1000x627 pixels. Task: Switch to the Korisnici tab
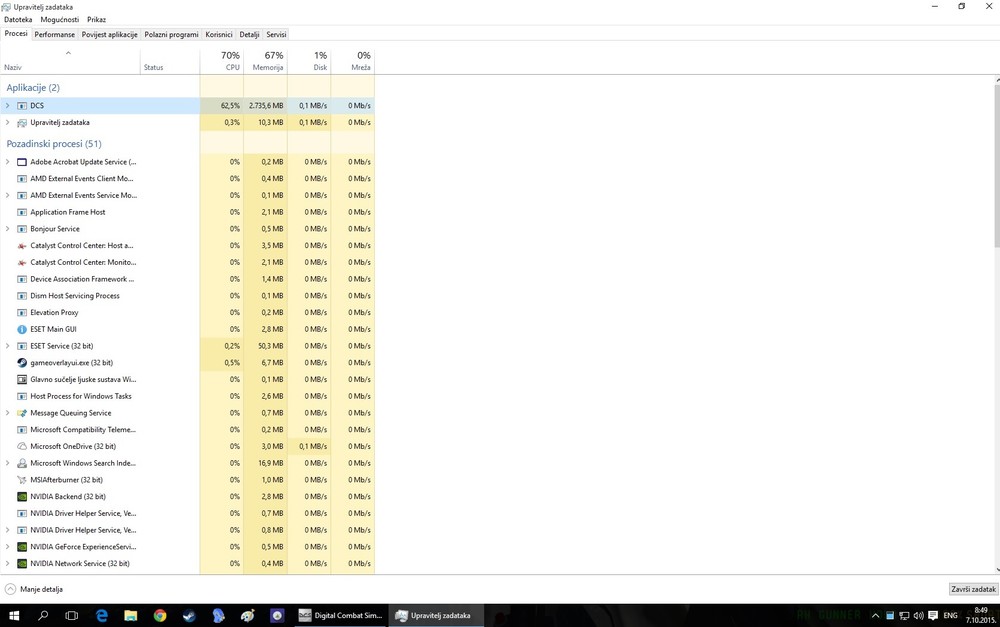click(219, 34)
